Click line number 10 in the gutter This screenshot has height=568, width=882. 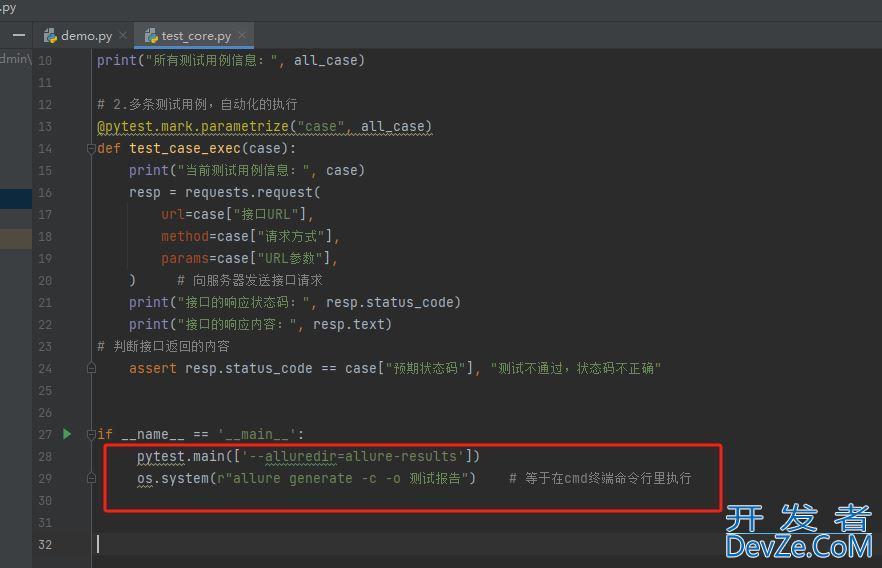tap(45, 60)
